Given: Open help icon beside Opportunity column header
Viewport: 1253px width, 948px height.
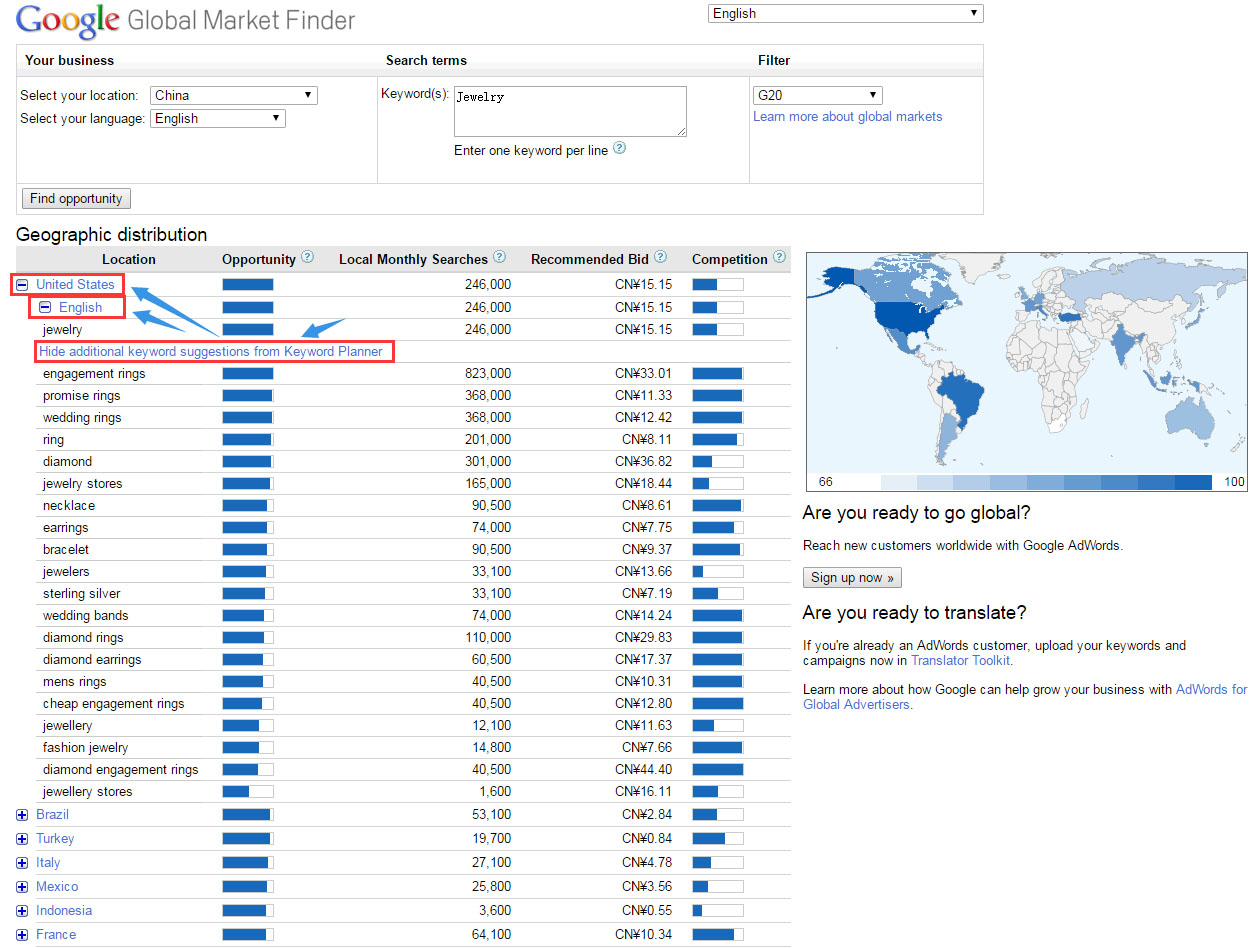Looking at the screenshot, I should coord(307,257).
